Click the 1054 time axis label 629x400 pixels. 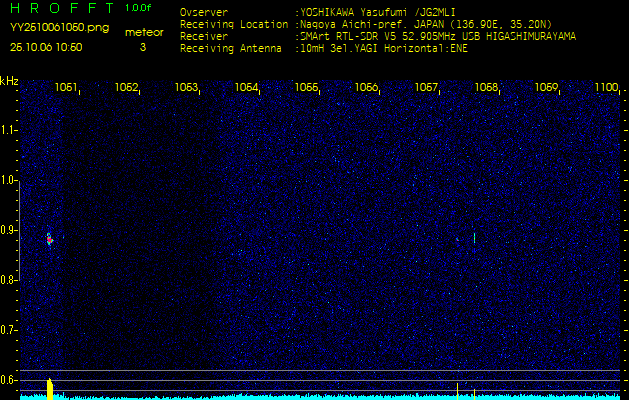[x=246, y=87]
